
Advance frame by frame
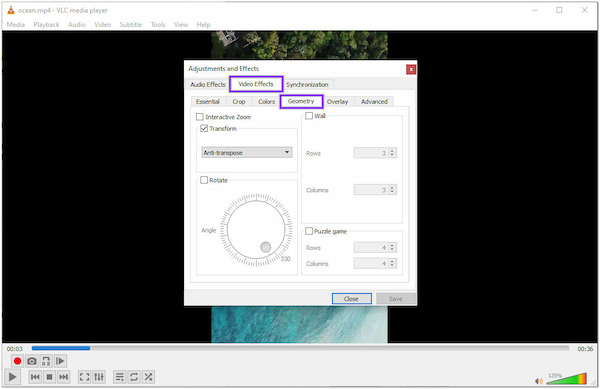[60, 361]
